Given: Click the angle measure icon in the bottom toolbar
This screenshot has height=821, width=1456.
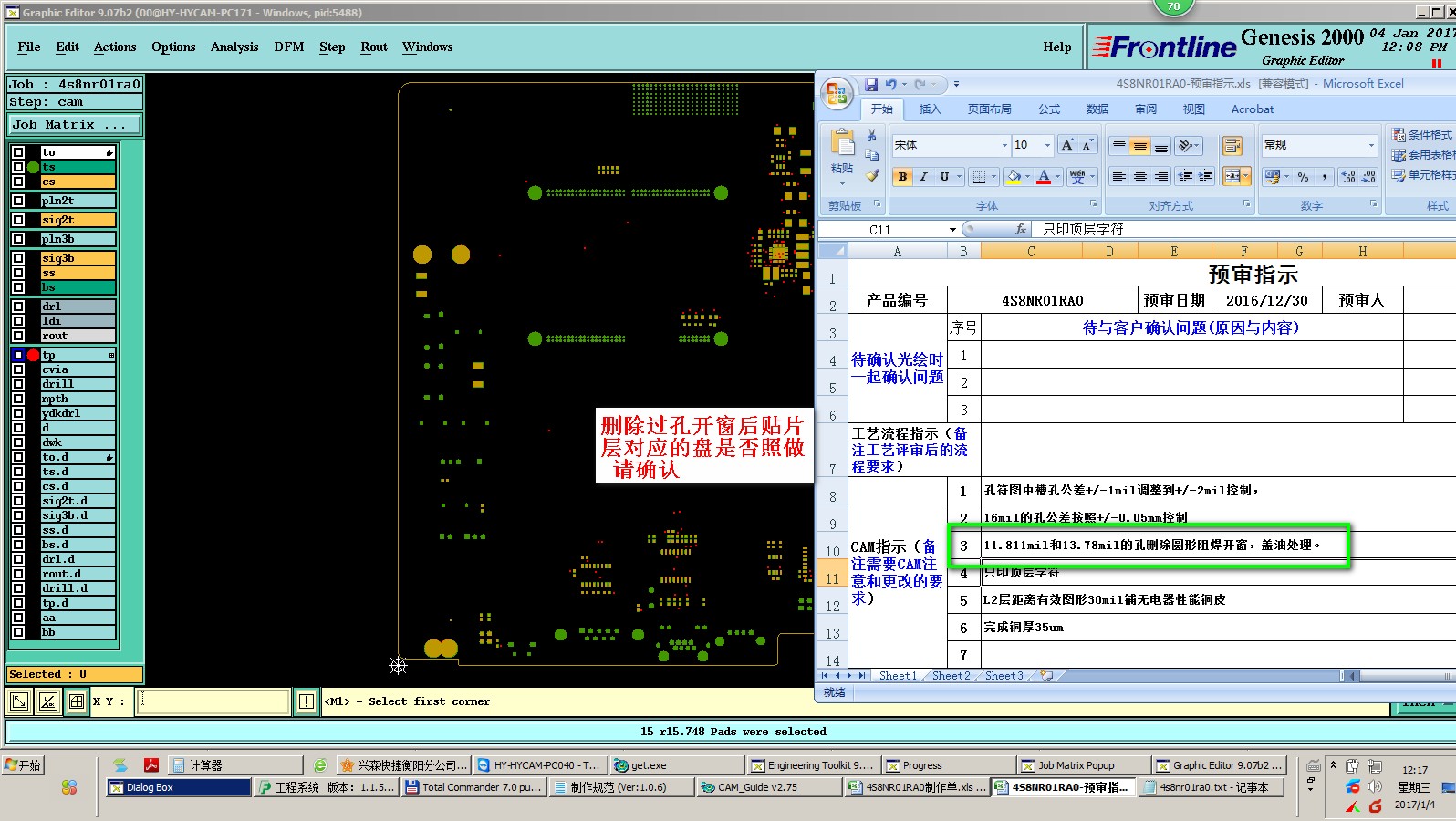Looking at the screenshot, I should 48,701.
